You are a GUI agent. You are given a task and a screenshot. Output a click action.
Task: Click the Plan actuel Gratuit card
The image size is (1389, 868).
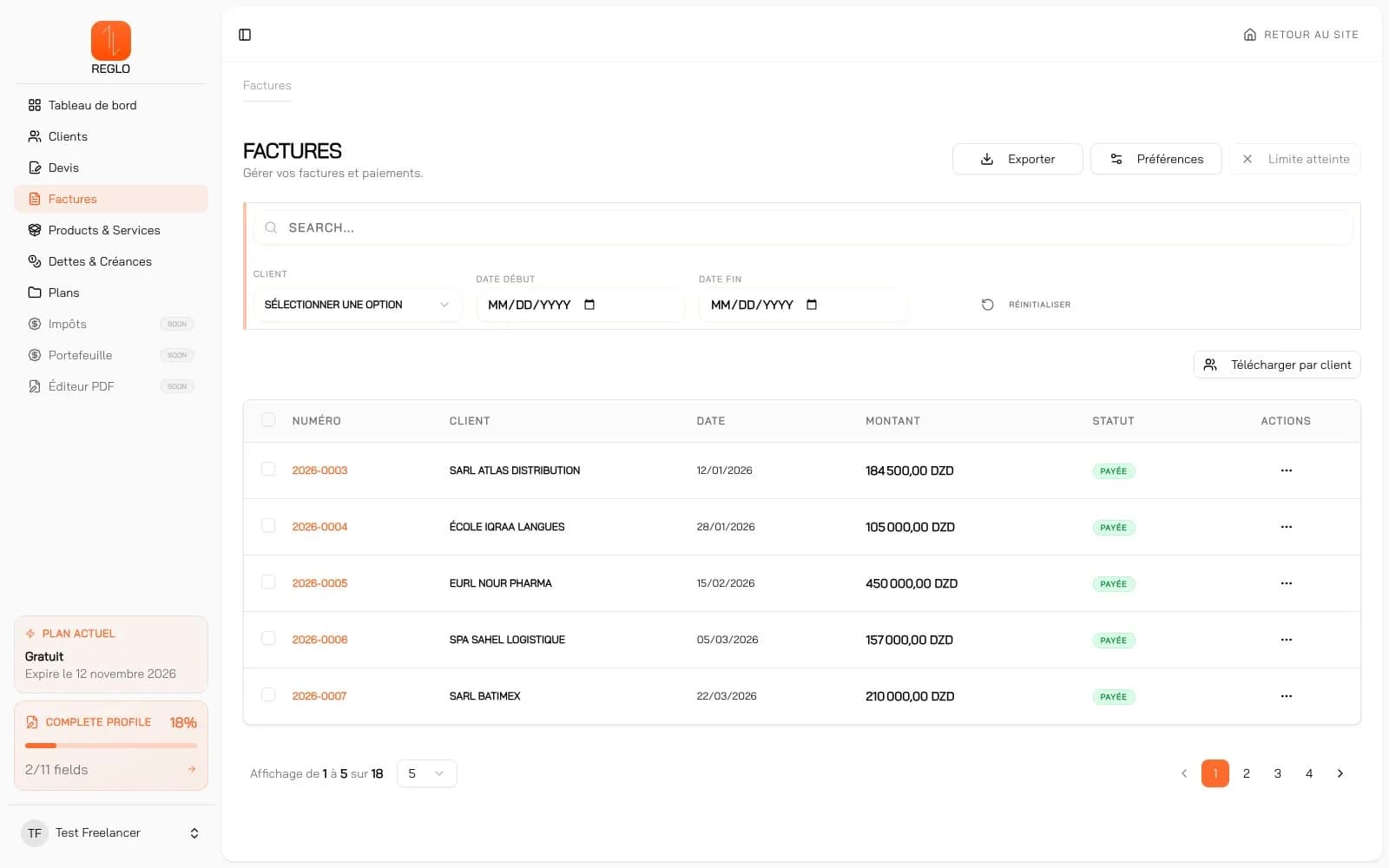point(111,654)
